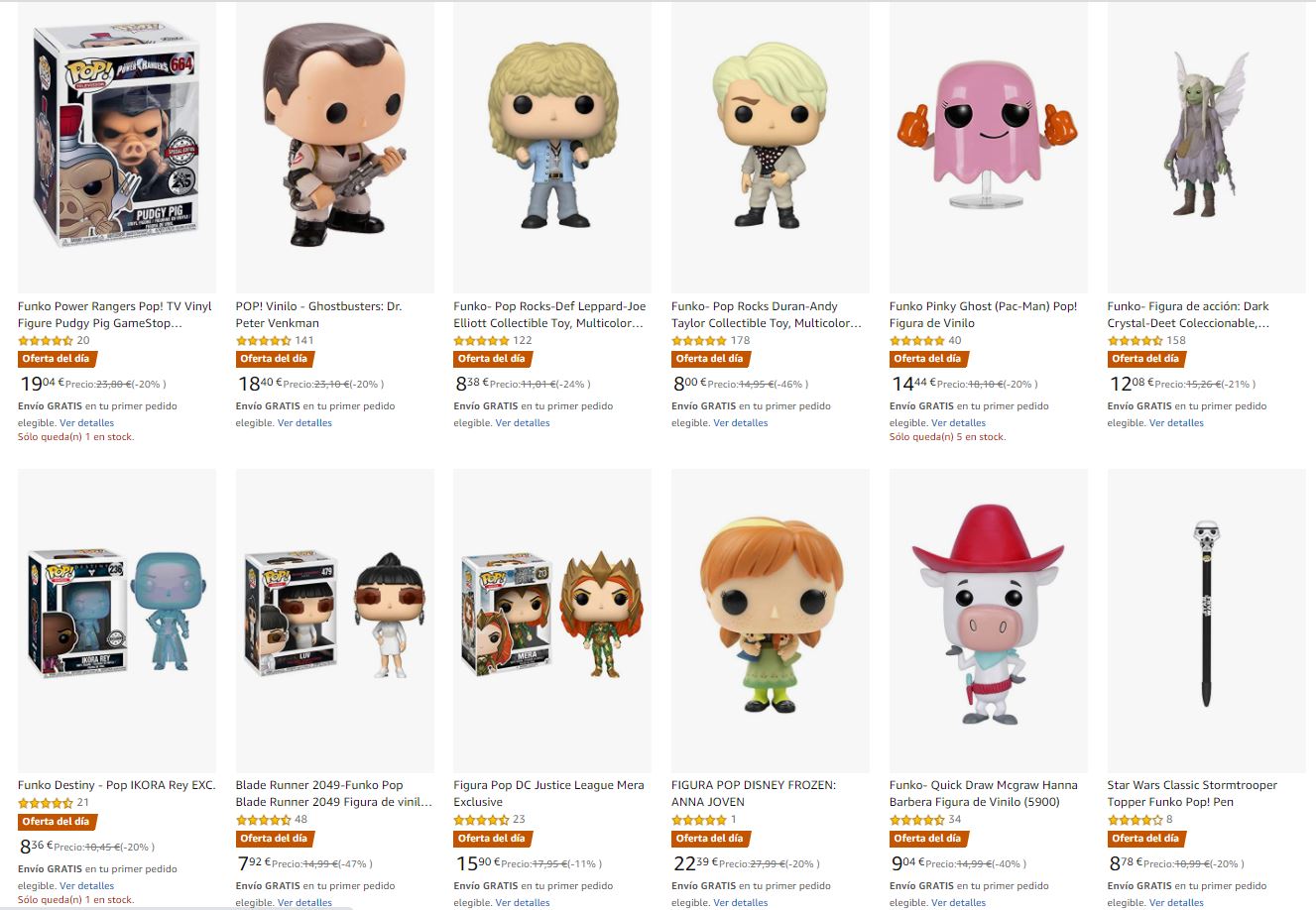Click the 178 reviews count for Andy Taylor
Image resolution: width=1316 pixels, height=910 pixels.
click(740, 341)
